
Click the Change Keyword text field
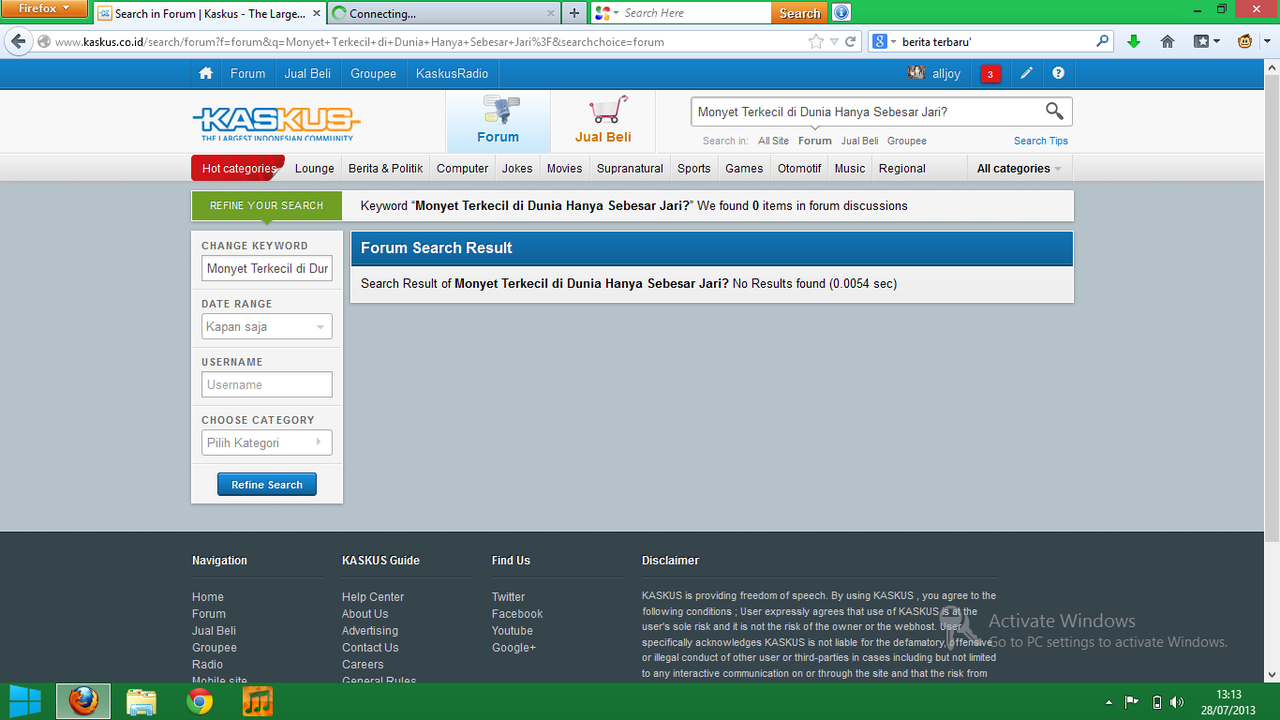[x=267, y=268]
